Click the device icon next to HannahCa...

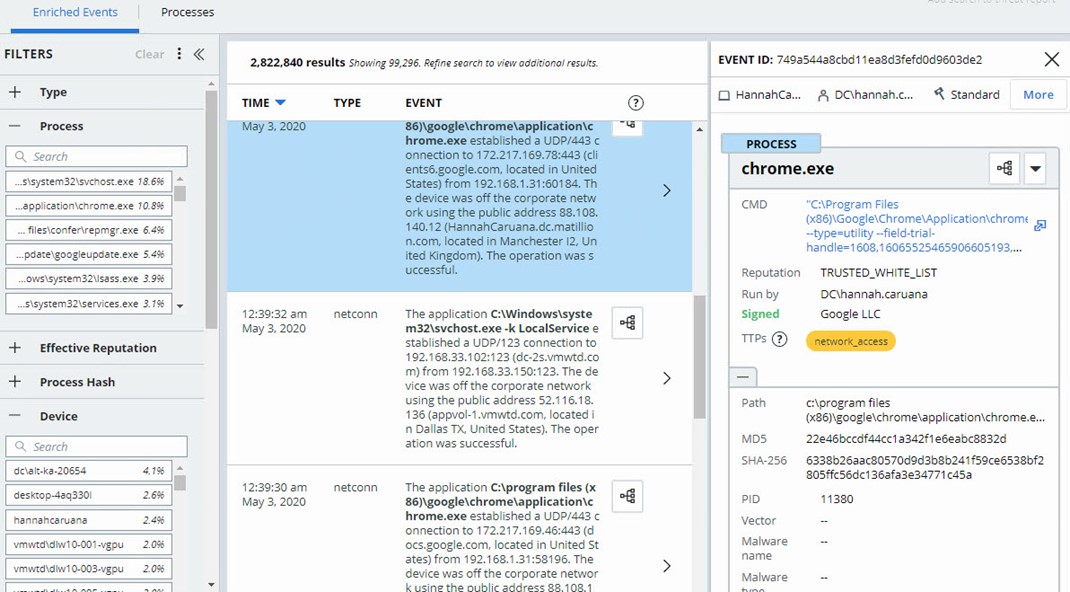(724, 95)
